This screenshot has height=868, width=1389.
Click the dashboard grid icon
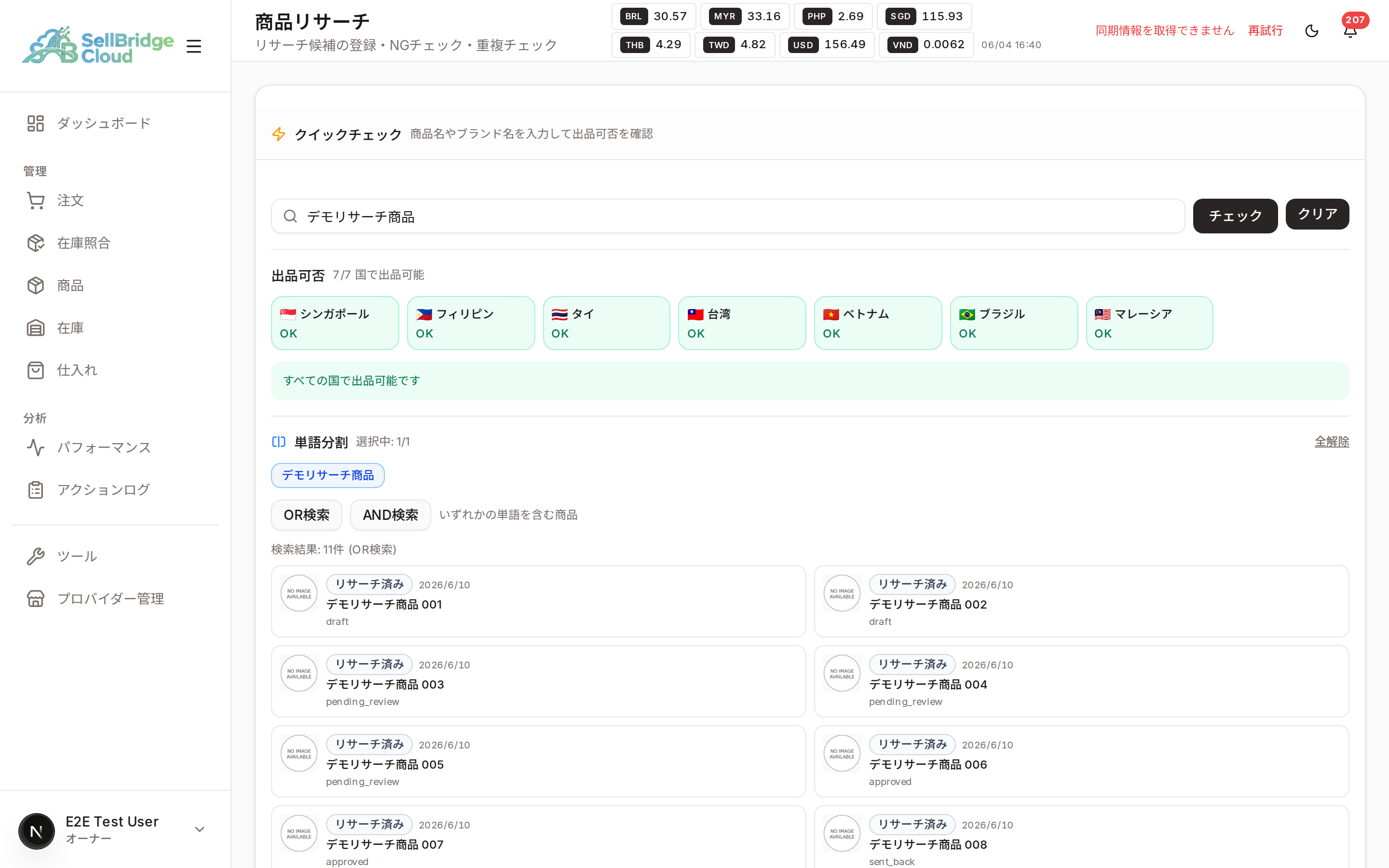point(36,123)
